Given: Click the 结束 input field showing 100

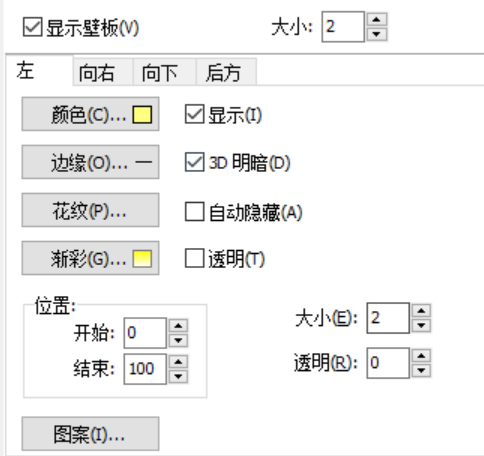Looking at the screenshot, I should pyautogui.click(x=145, y=369).
